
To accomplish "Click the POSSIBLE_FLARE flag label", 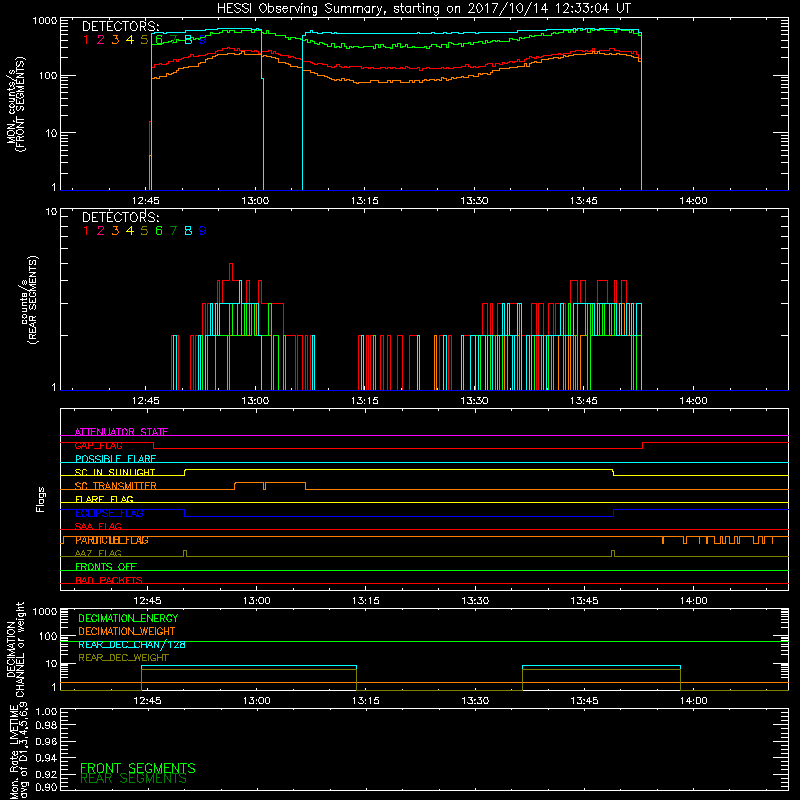I will (115, 459).
